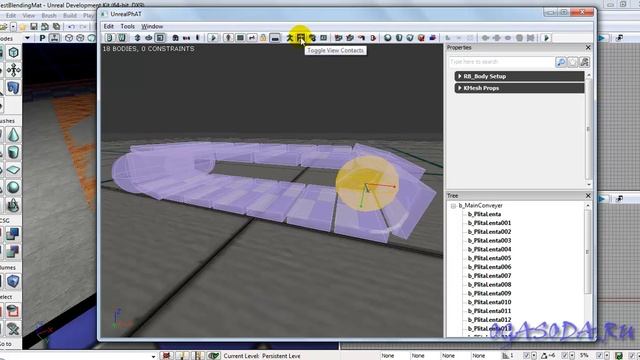The height and width of the screenshot is (360, 640).
Task: Click Current Level Persistent Level text
Action: click(x=262, y=356)
